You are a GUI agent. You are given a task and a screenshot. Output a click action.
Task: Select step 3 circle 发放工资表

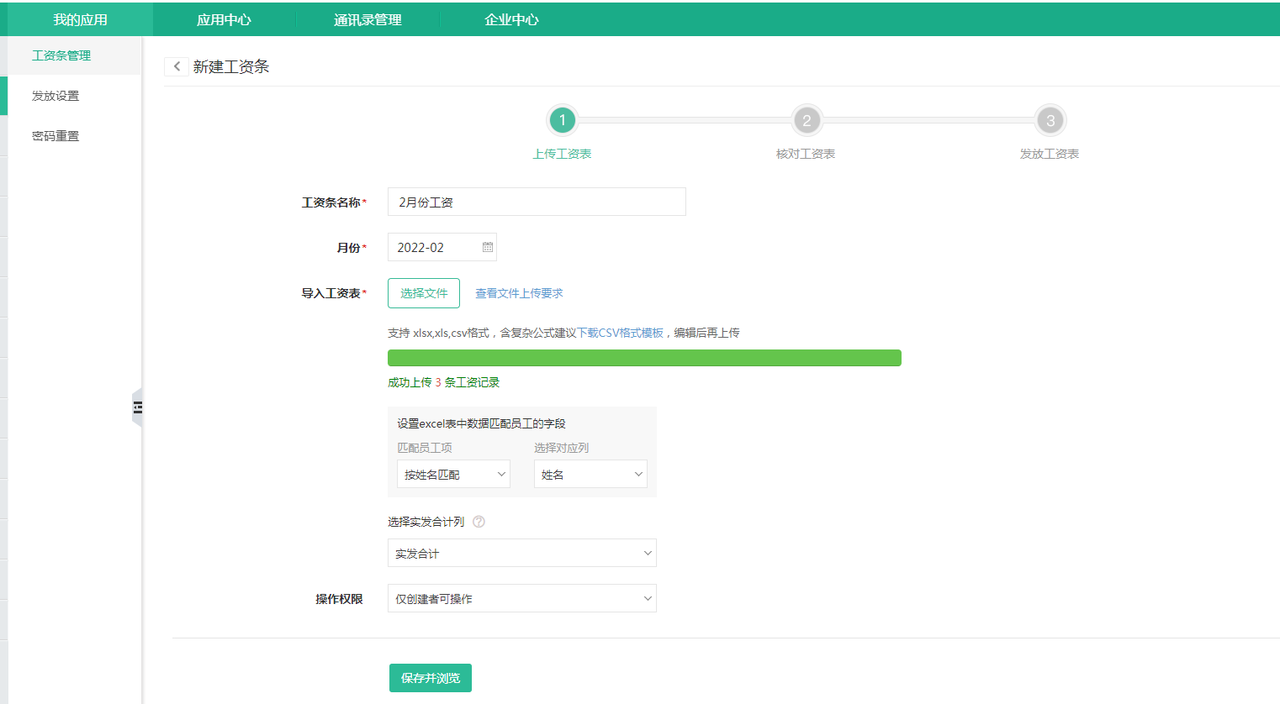coord(1050,121)
